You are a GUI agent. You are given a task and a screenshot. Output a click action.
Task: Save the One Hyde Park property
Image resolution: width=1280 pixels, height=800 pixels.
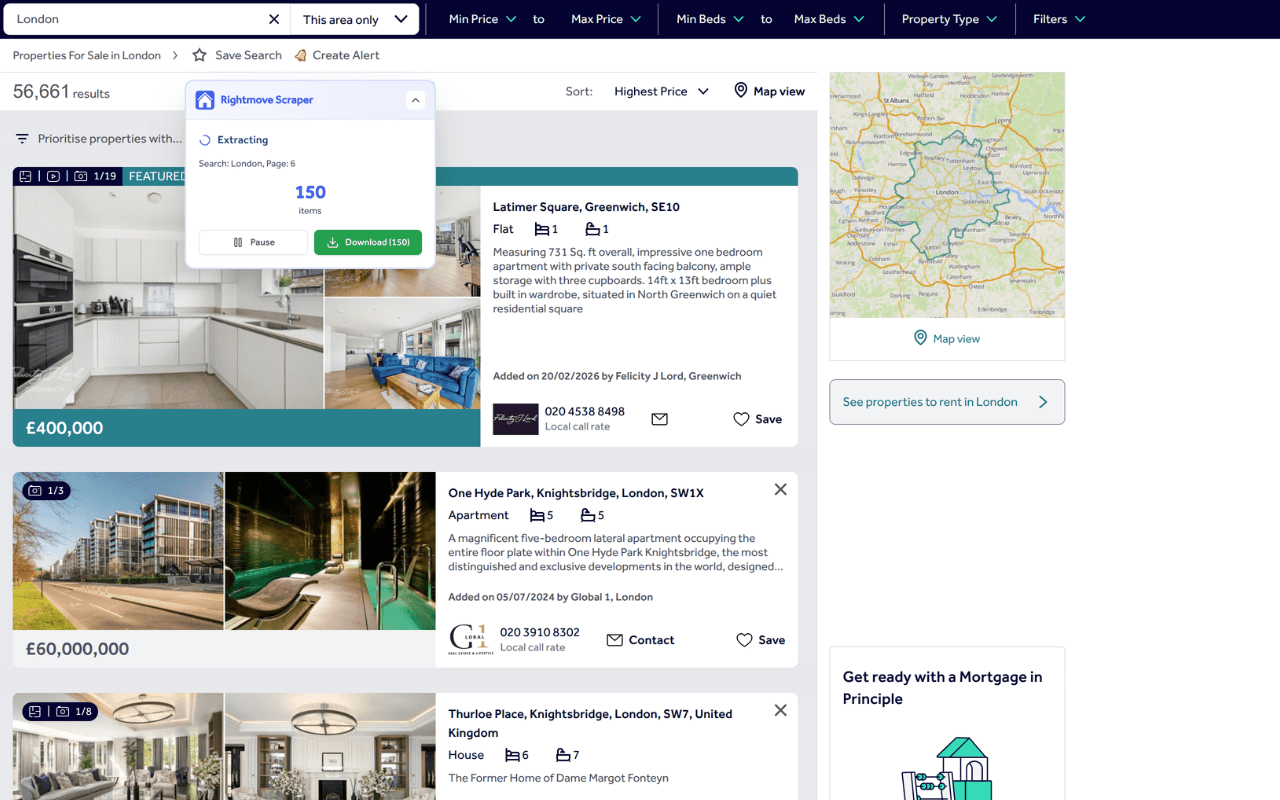744,640
